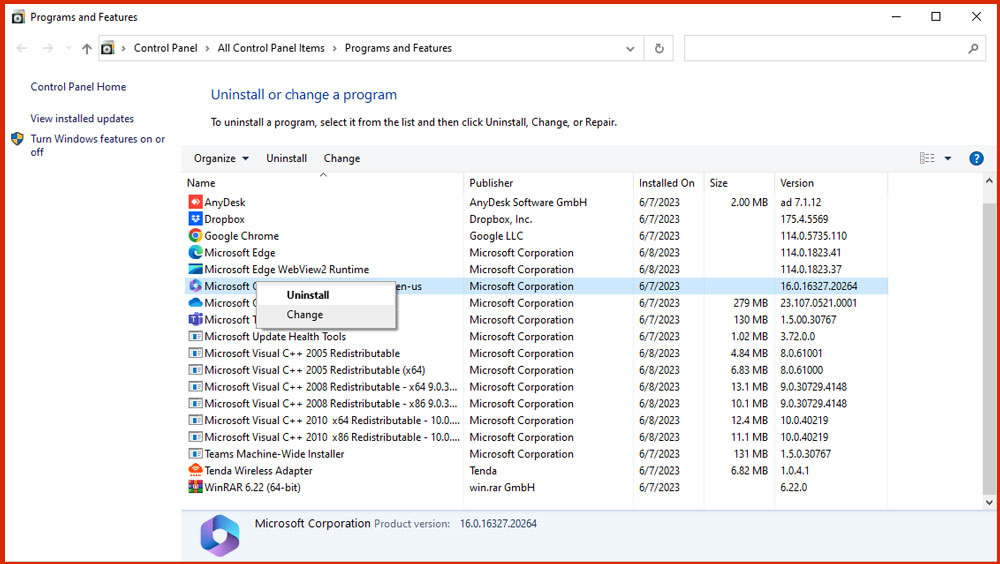
Task: Select Microsoft Visual C++ 2008 Redistributable x86 row
Action: [x=536, y=403]
